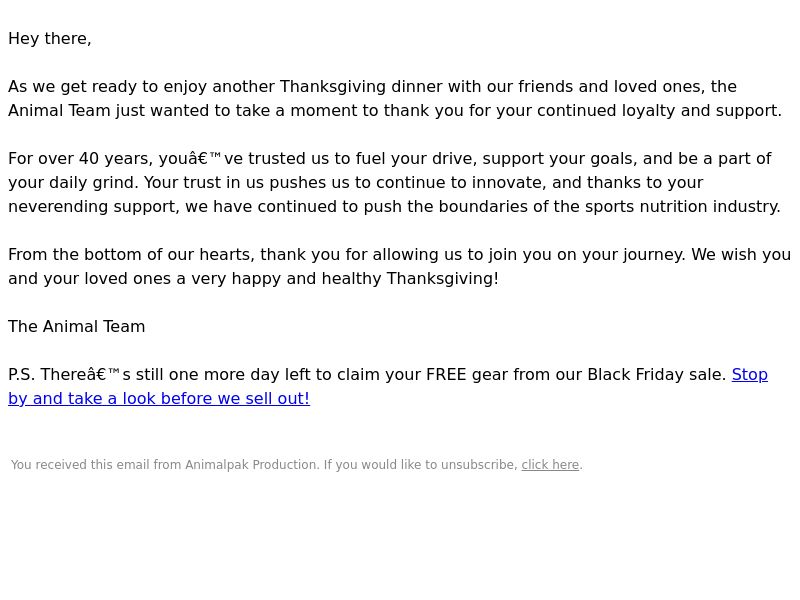Image resolution: width=800 pixels, height=600 pixels.
Task: Click the 'Hey there,' greeting line
Action: coord(50,39)
